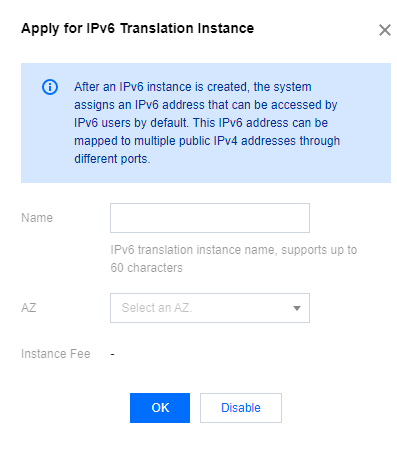Click the dialog title text

pyautogui.click(x=137, y=29)
